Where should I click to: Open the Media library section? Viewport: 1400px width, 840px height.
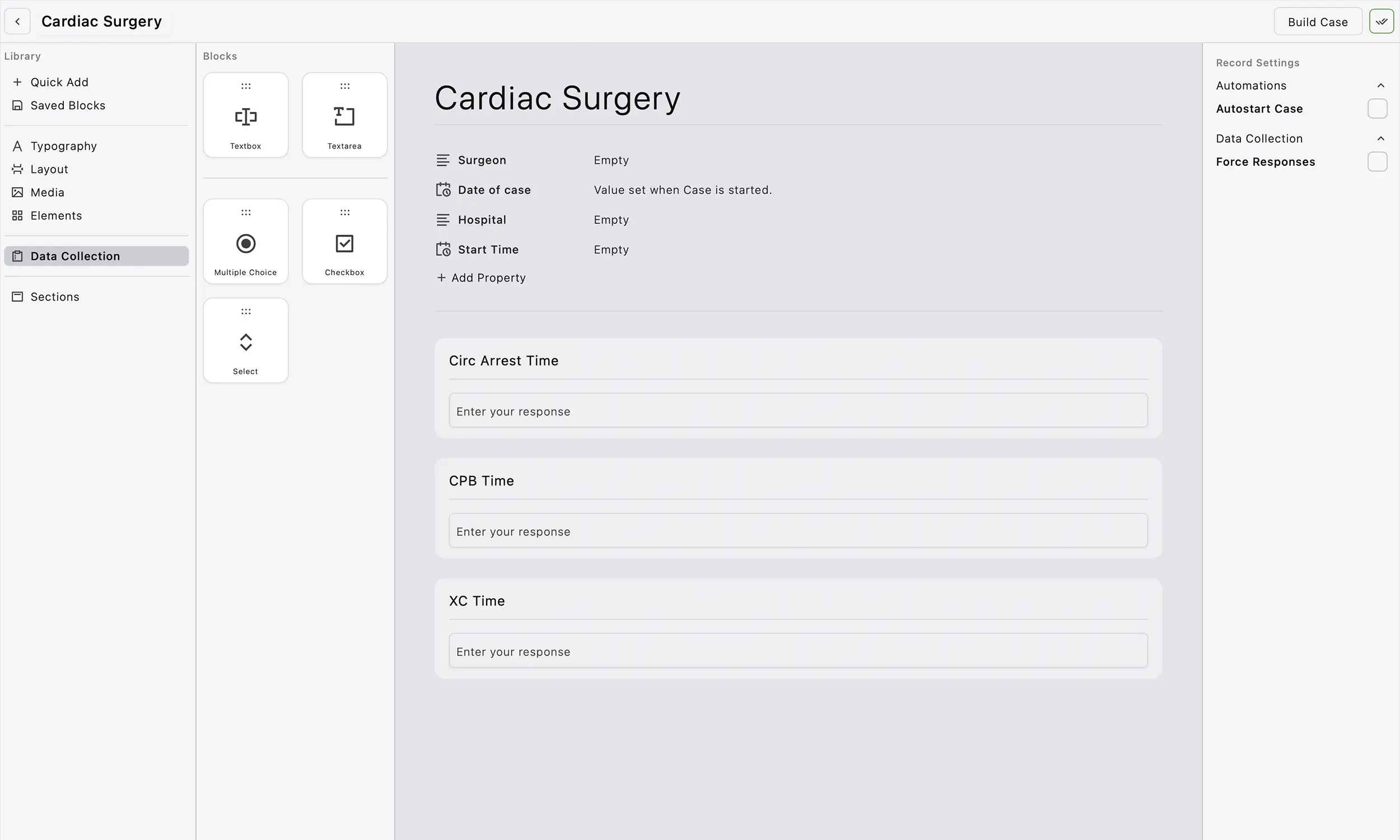coord(48,192)
